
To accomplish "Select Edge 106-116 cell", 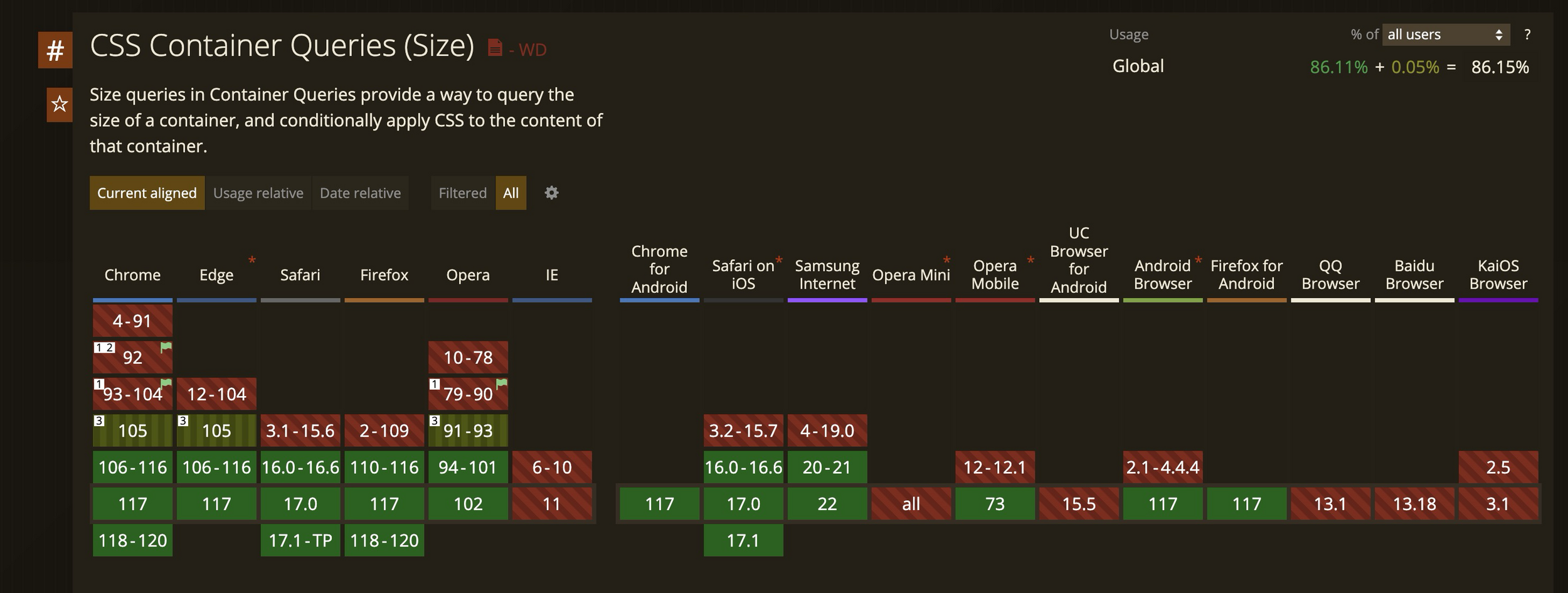I will pos(216,467).
